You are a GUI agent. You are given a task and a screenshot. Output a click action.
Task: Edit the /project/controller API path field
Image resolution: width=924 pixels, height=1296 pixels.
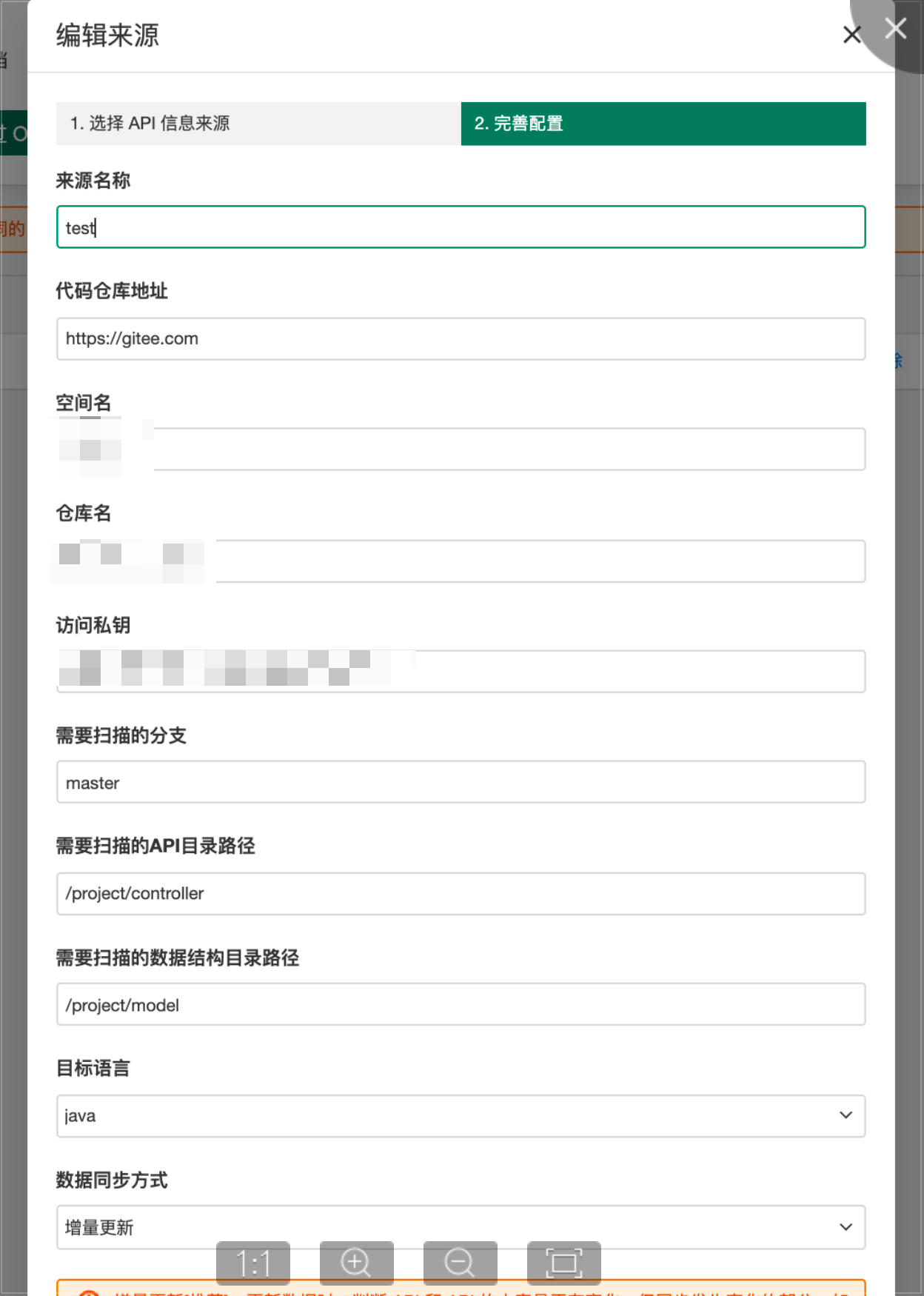tap(461, 894)
